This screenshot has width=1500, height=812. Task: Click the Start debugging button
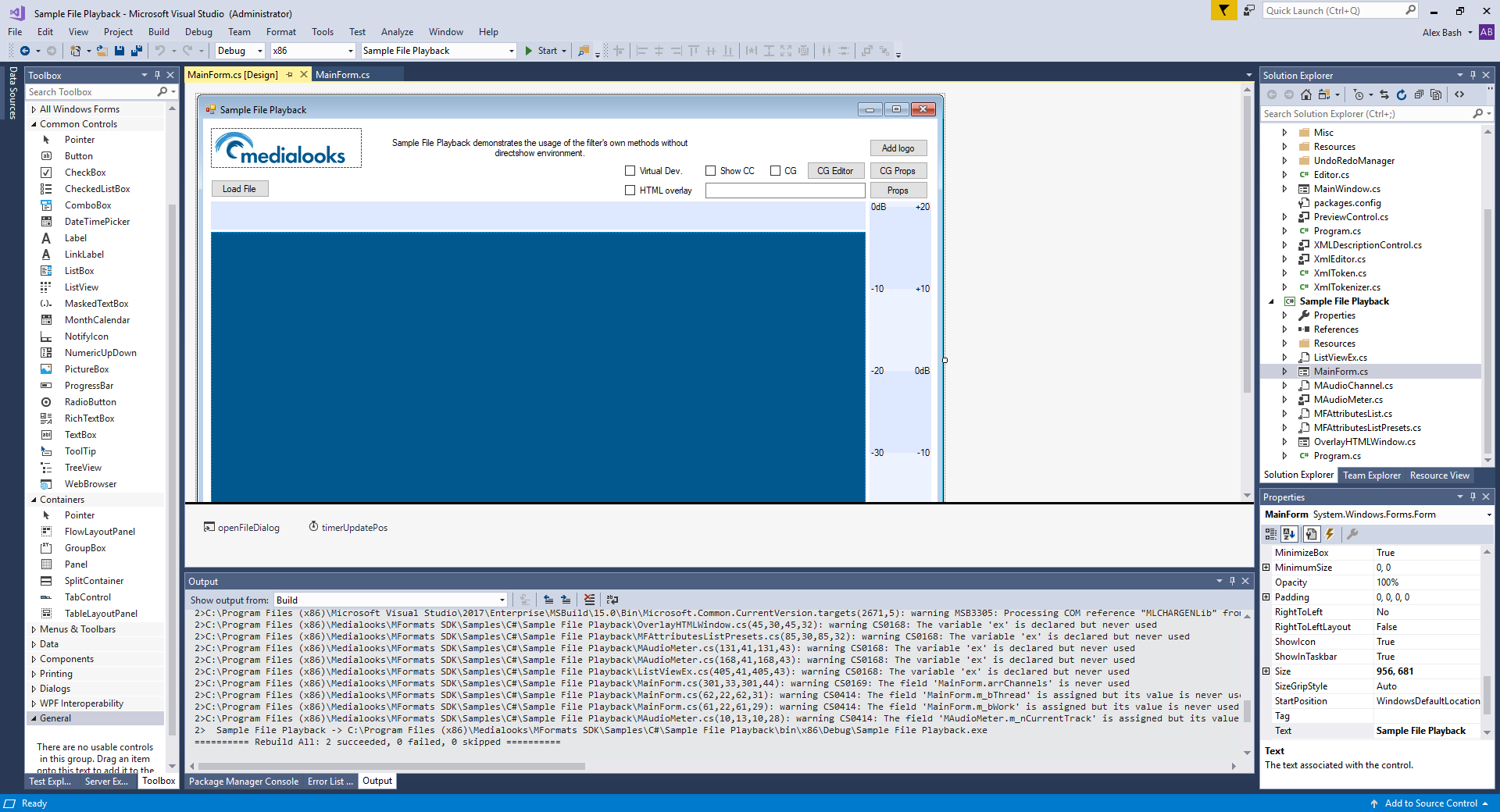coord(541,51)
